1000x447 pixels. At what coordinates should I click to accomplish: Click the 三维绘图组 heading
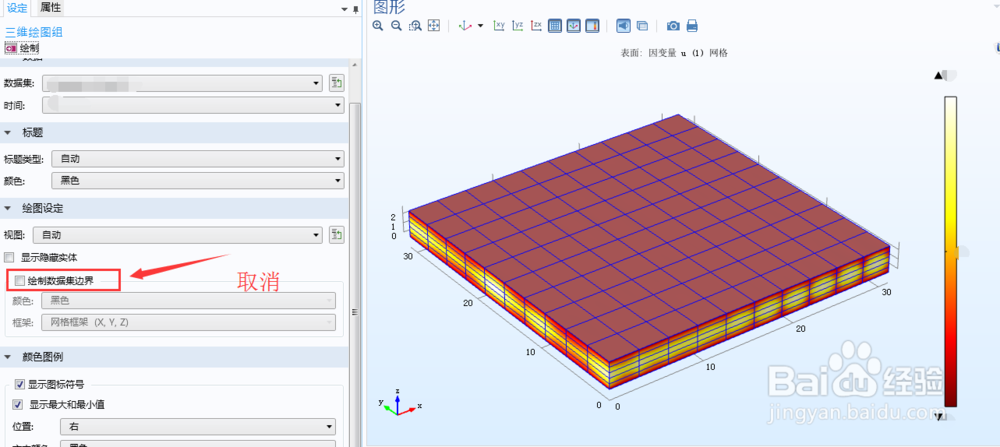[34, 33]
